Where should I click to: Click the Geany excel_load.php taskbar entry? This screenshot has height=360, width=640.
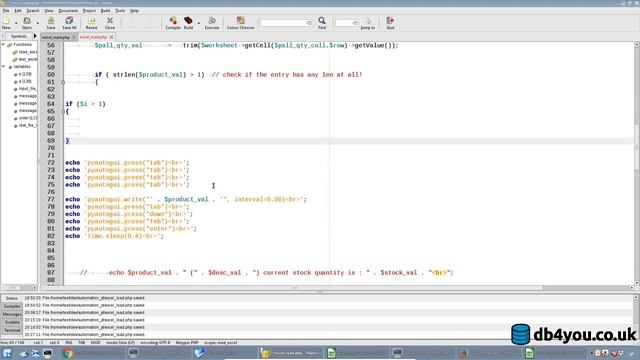point(290,353)
